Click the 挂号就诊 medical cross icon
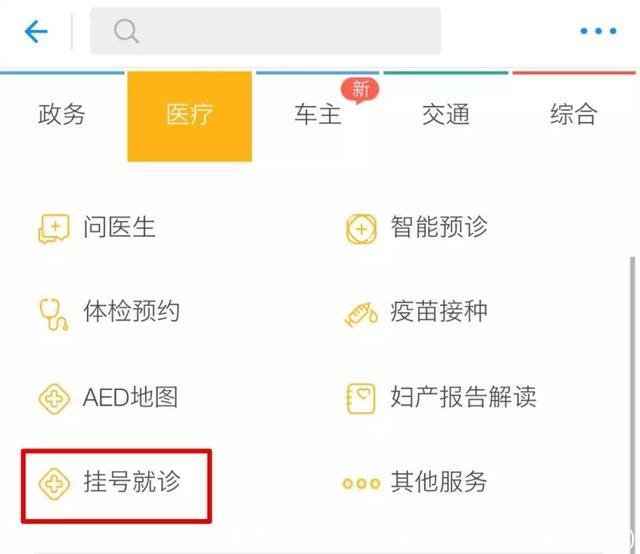 coord(53,483)
